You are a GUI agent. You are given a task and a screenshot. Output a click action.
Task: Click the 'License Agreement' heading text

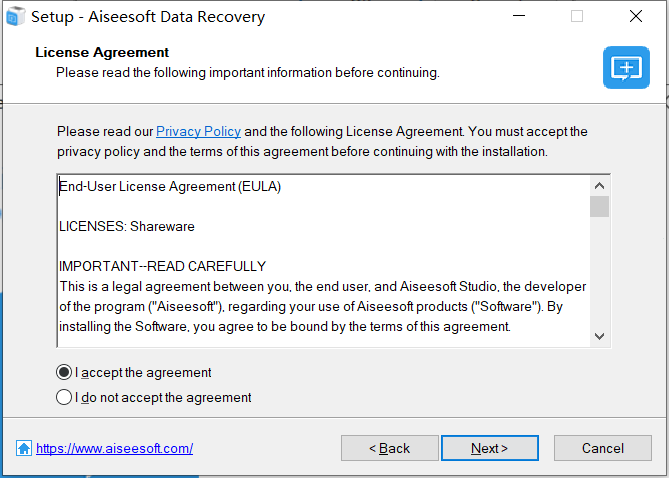coord(102,52)
